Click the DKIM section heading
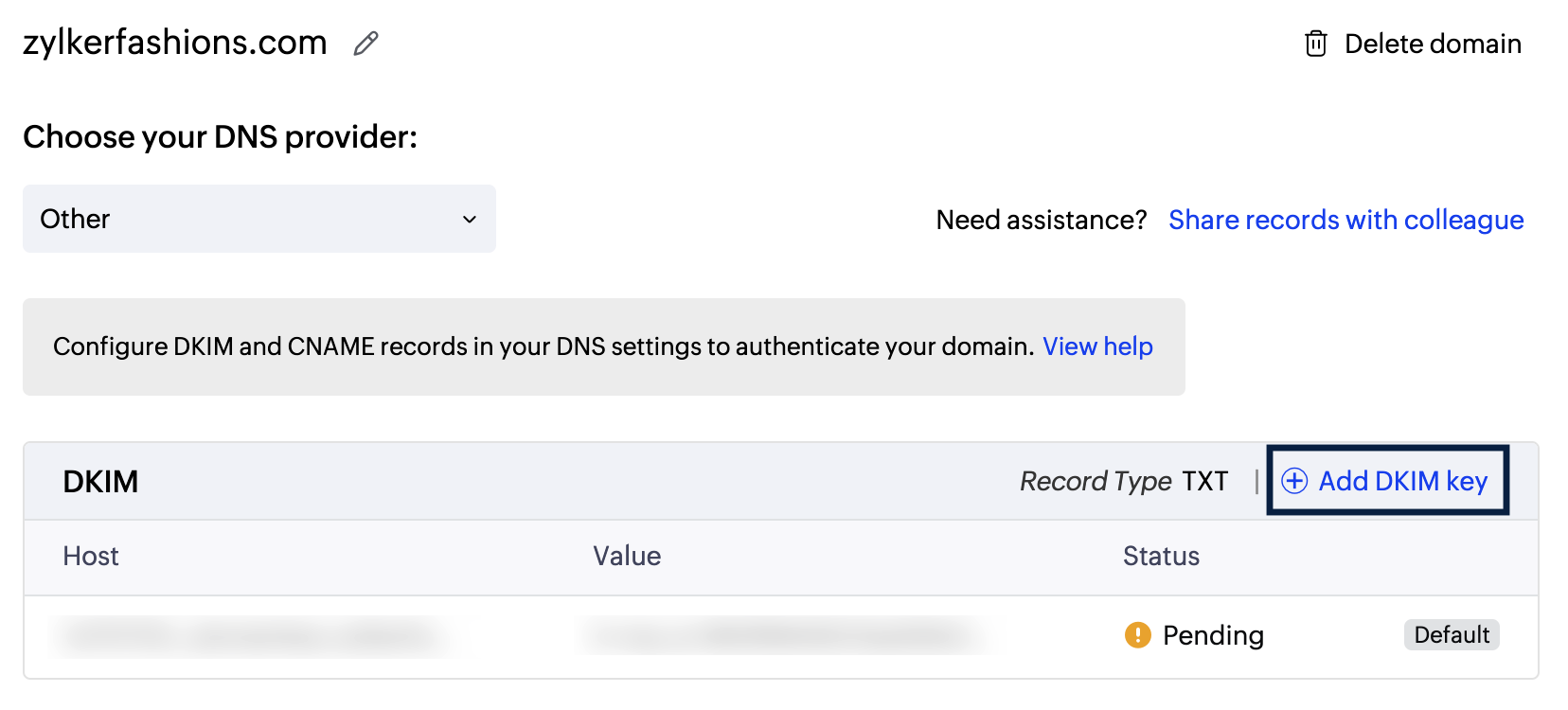The image size is (1568, 710). (x=100, y=482)
